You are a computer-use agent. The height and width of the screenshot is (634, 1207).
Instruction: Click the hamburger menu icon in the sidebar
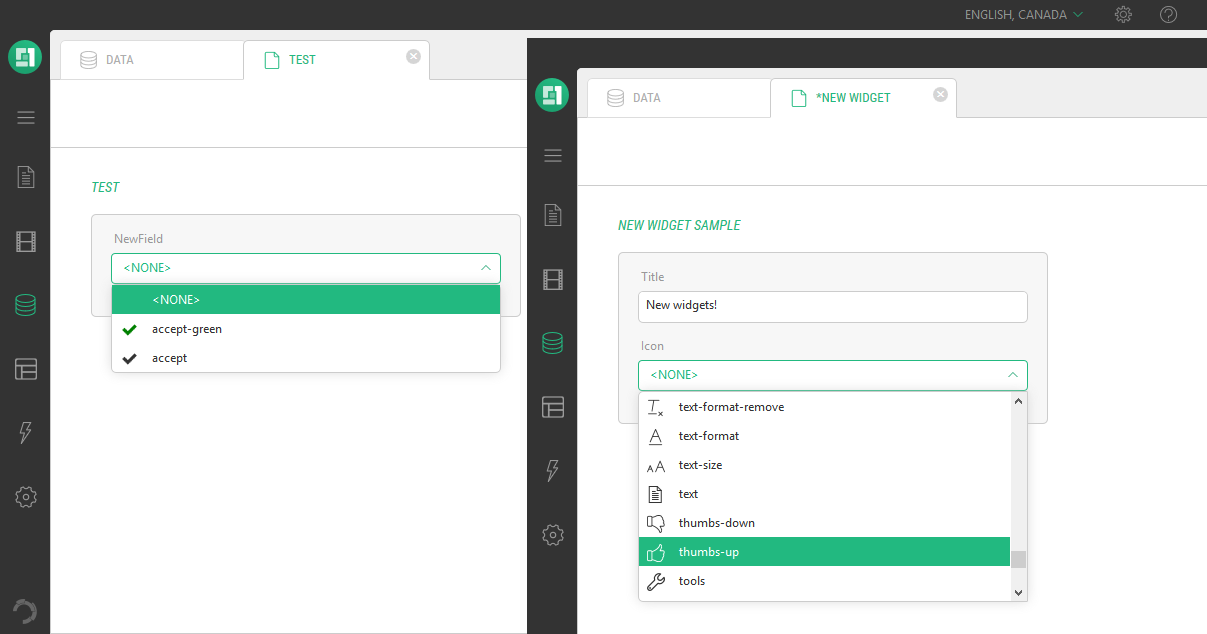click(x=25, y=117)
